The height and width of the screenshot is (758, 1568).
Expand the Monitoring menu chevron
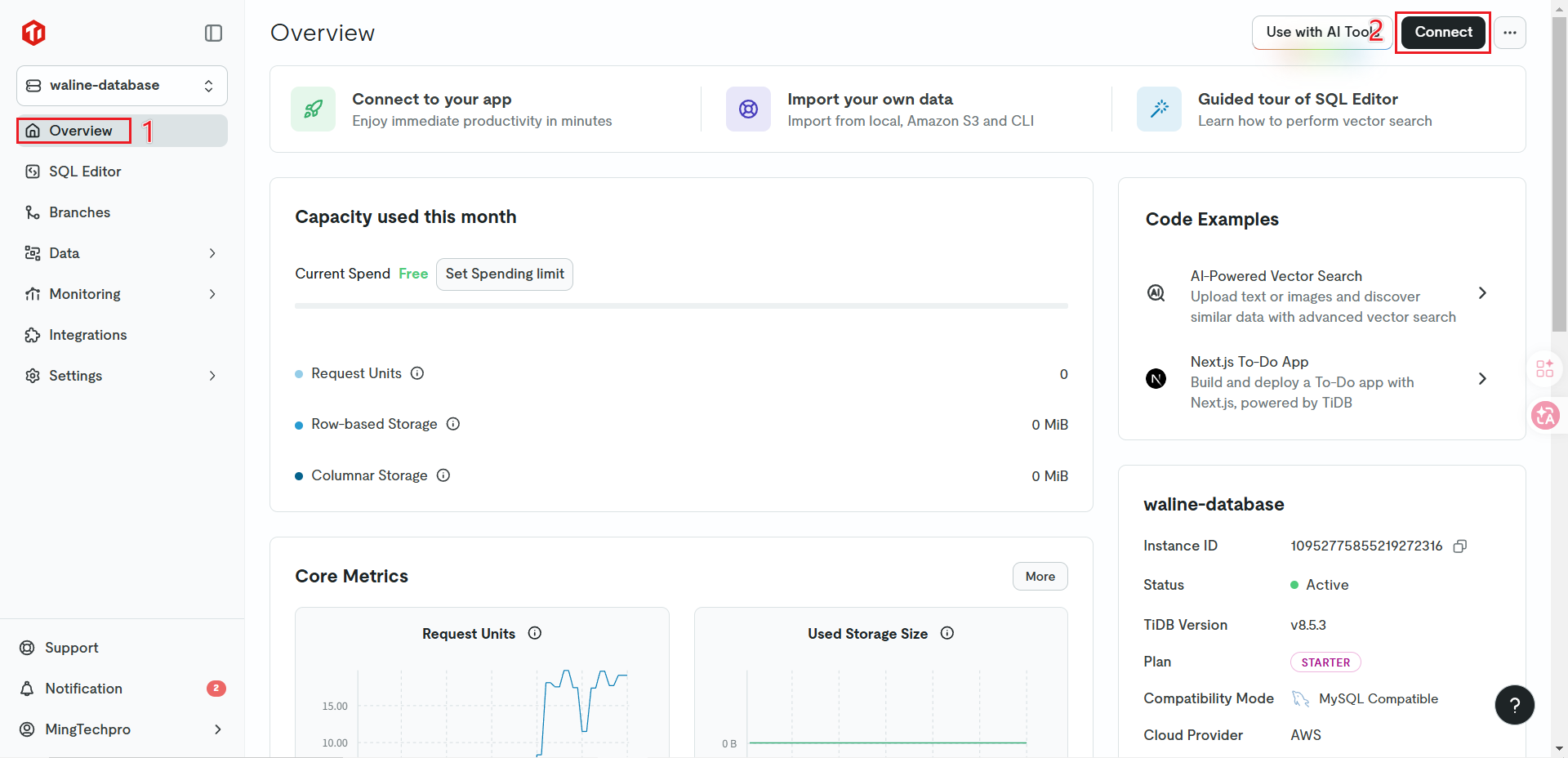pos(212,294)
